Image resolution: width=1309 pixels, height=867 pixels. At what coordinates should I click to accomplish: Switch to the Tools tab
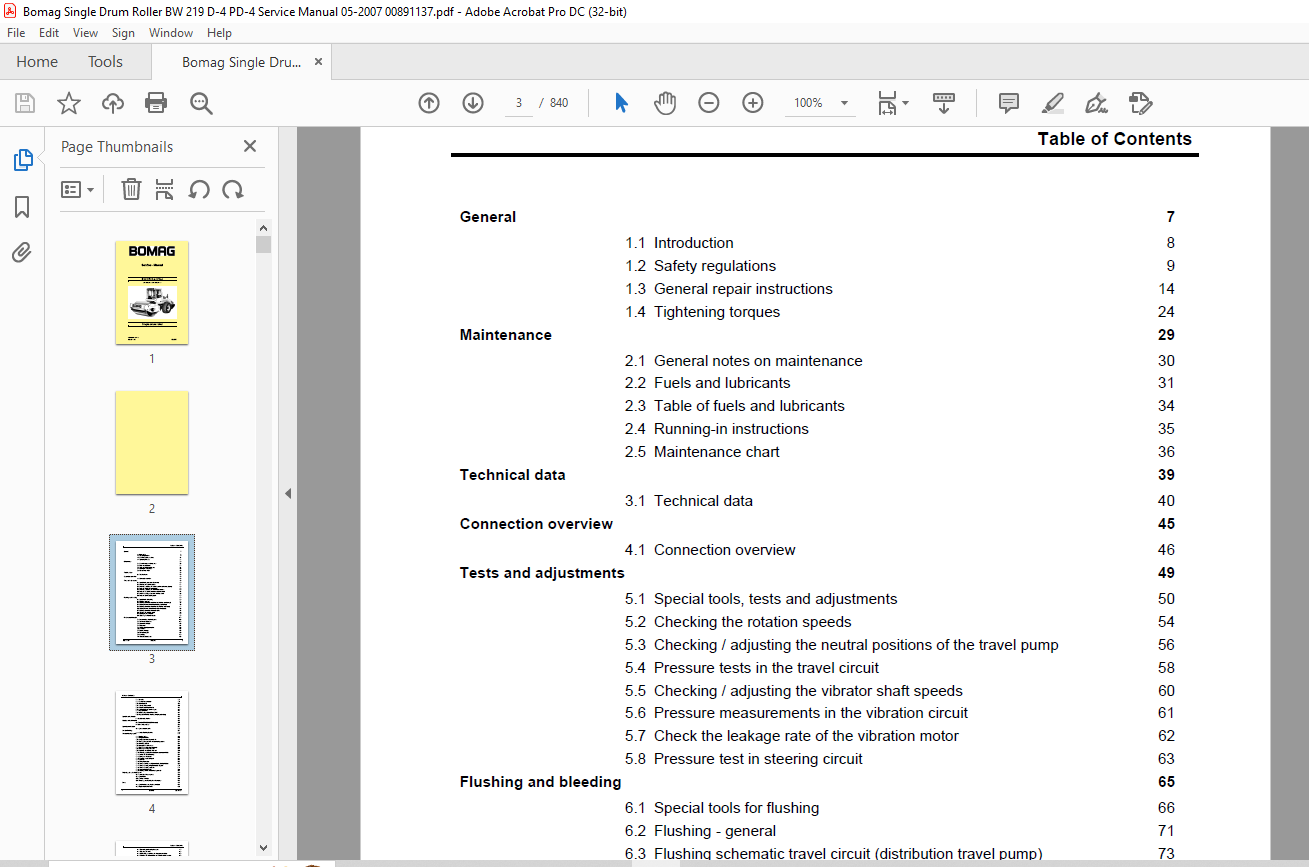[105, 62]
